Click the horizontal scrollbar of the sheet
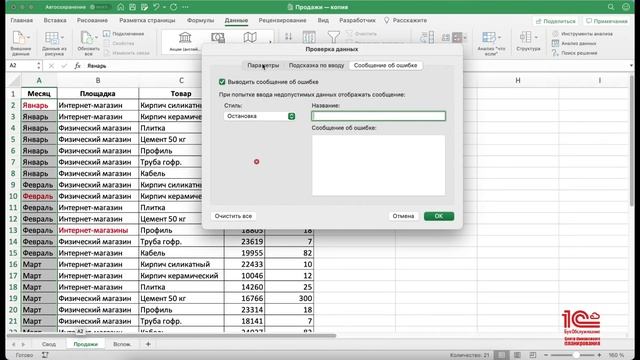Viewport: 640px width, 360px height. [171, 336]
